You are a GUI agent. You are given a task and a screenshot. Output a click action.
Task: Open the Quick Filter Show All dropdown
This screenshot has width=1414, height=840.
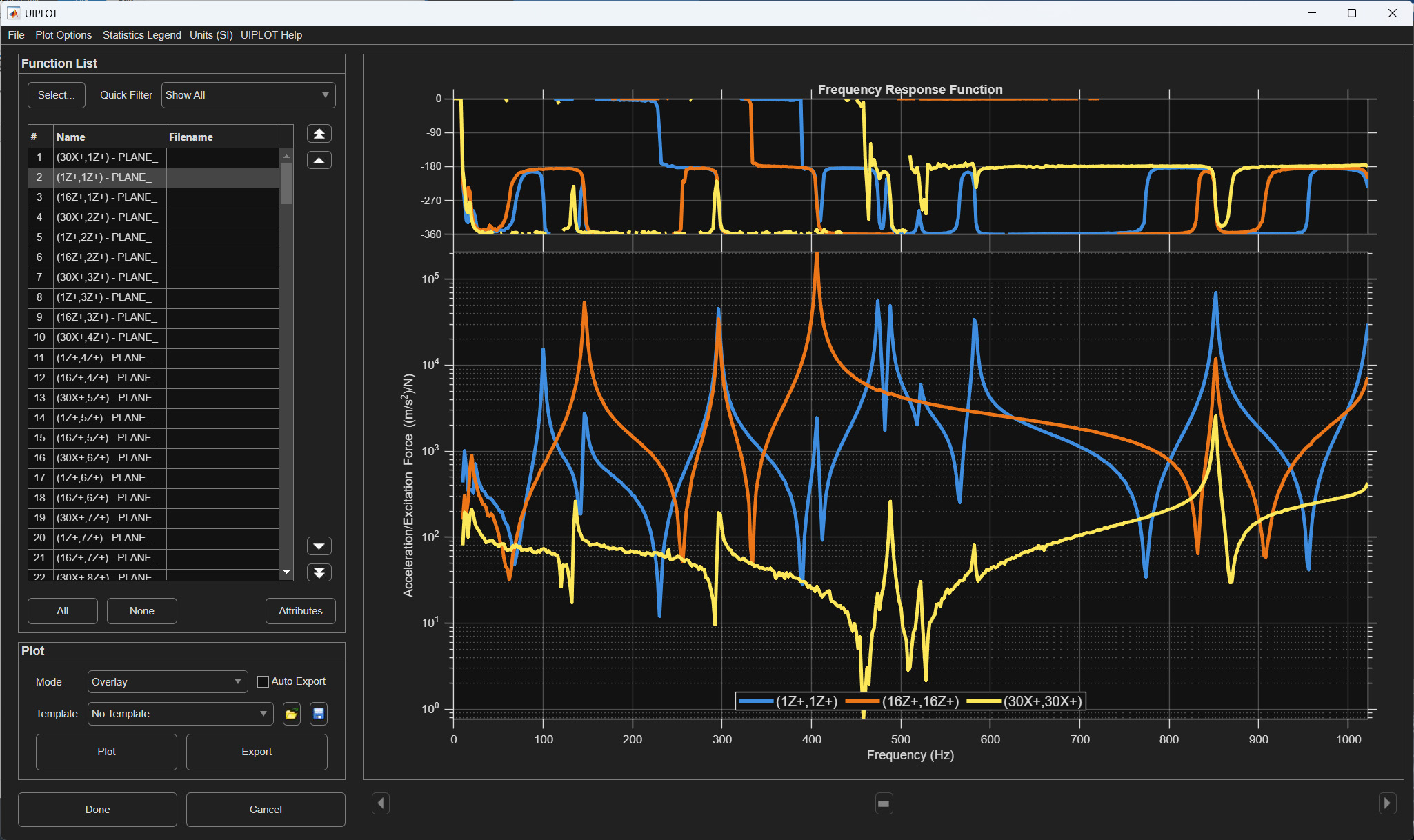pyautogui.click(x=248, y=95)
